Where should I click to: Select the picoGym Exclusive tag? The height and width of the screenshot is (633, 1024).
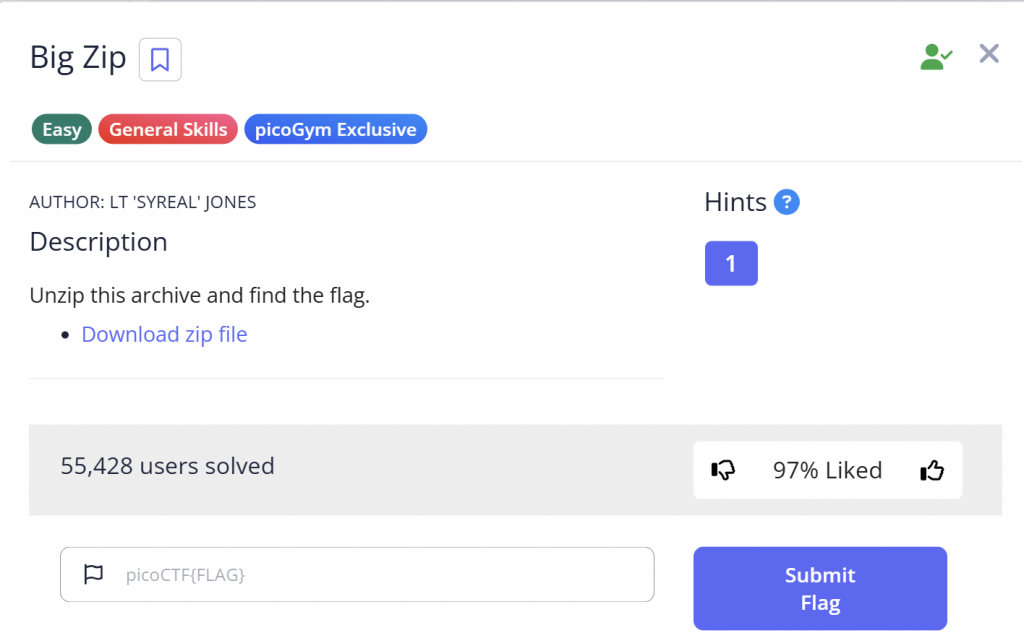335,130
